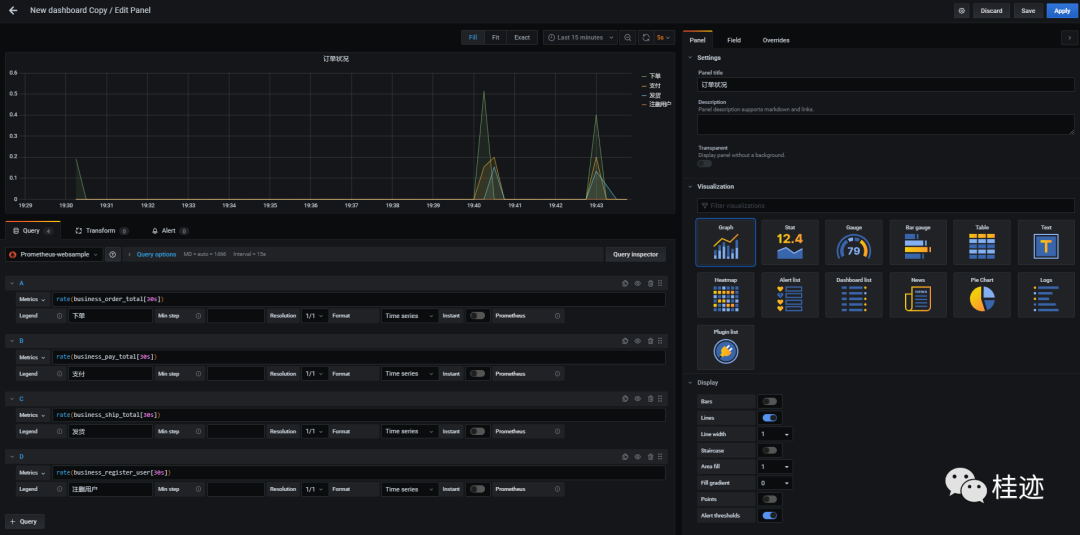Select the Gauge visualization
1080x535 pixels.
pyautogui.click(x=854, y=242)
